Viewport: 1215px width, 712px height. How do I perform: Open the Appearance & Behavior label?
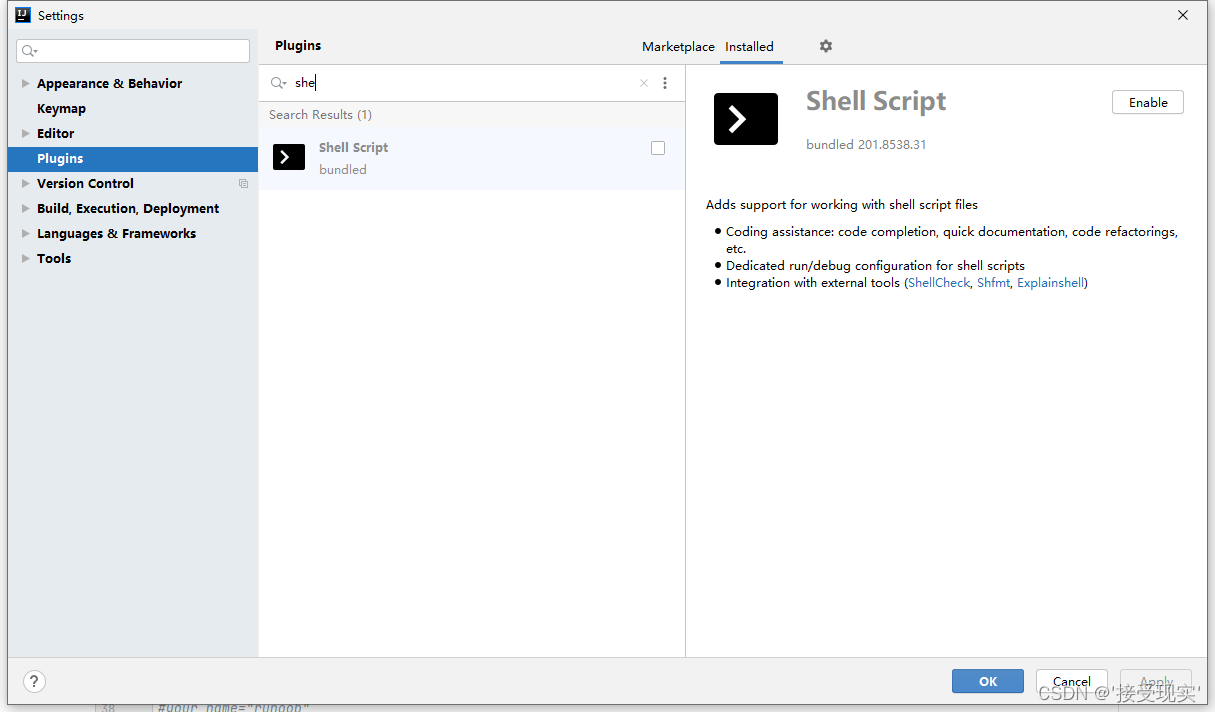pyautogui.click(x=110, y=84)
